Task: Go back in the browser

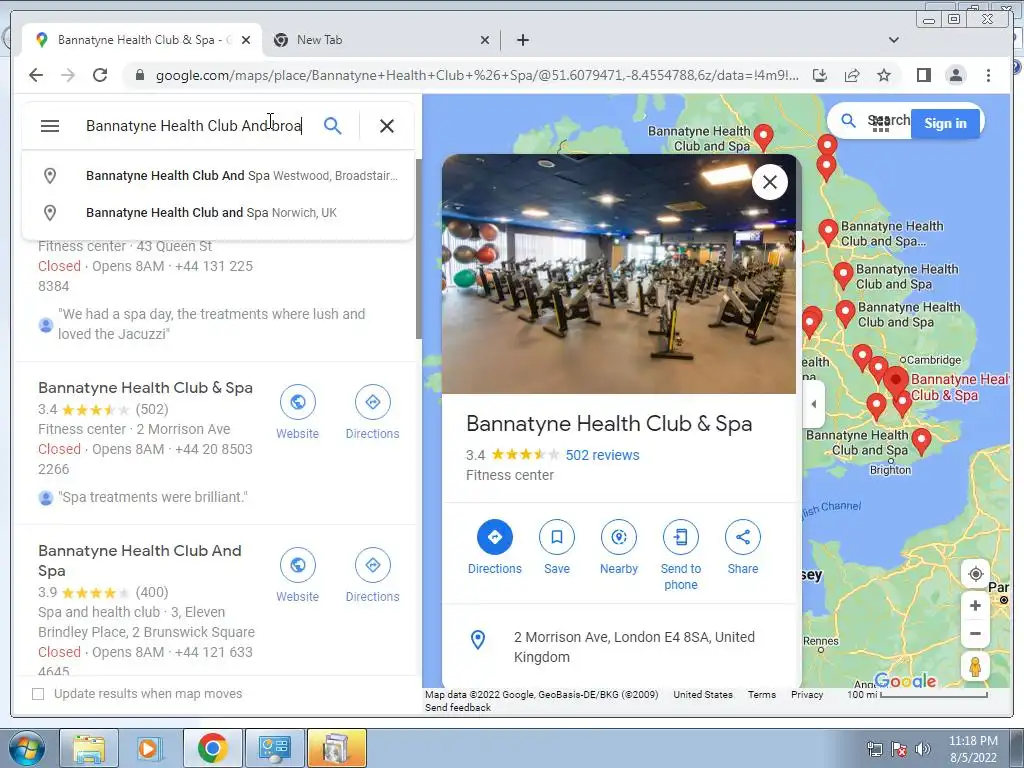Action: [x=36, y=75]
